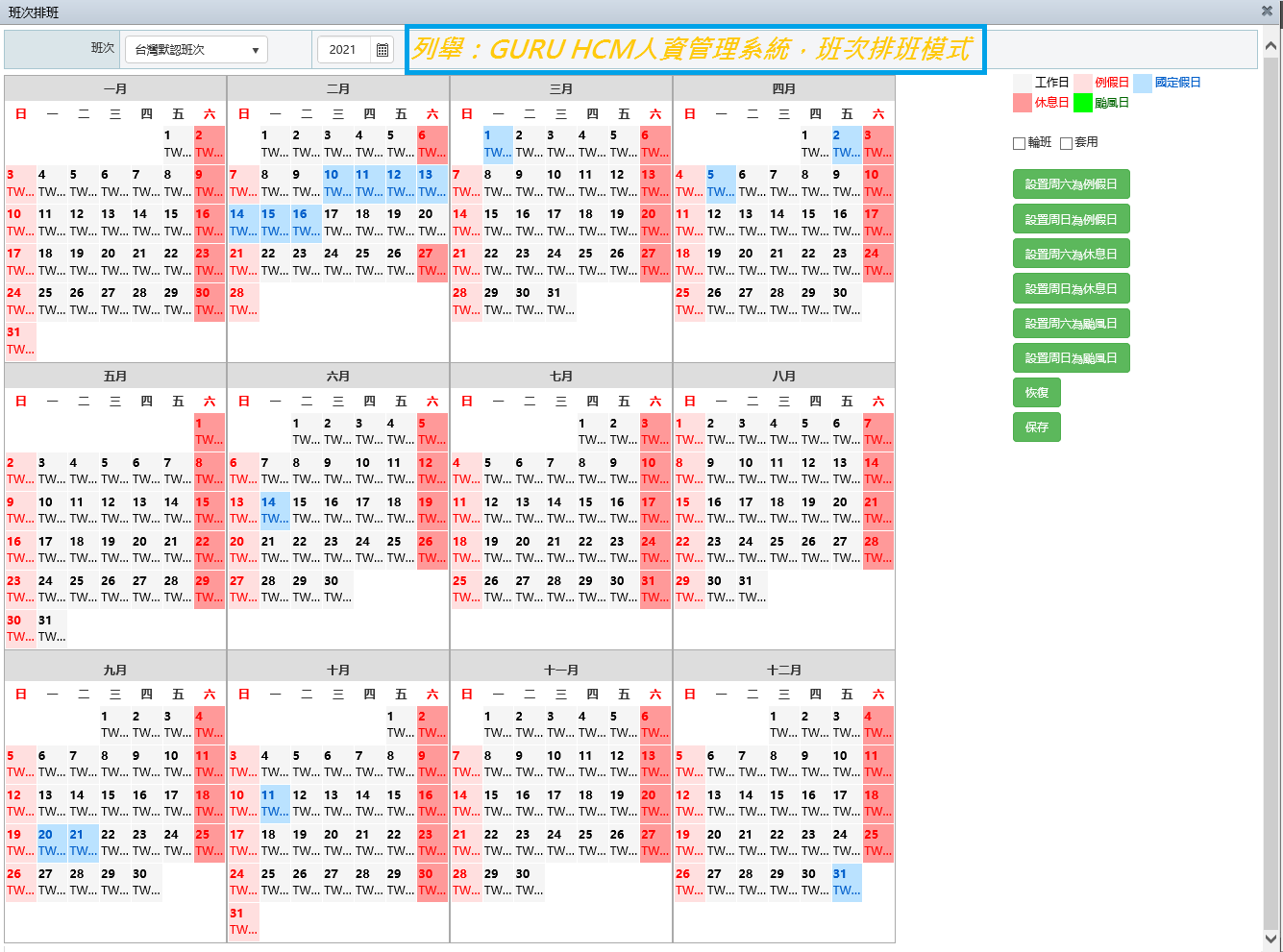Click the 恢復 restore button
The height and width of the screenshot is (952, 1283).
1037,392
